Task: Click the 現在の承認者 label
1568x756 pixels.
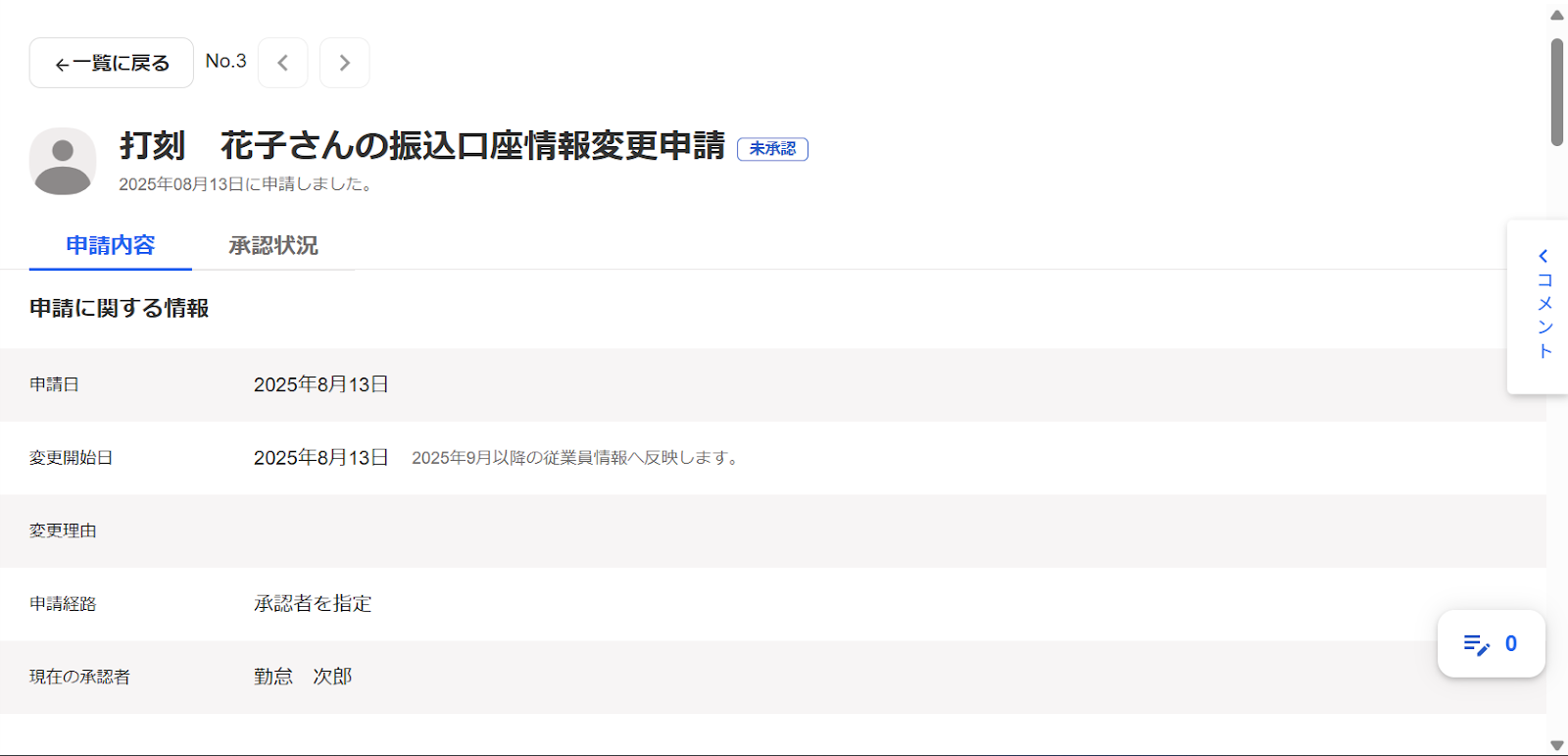Action: (x=80, y=677)
